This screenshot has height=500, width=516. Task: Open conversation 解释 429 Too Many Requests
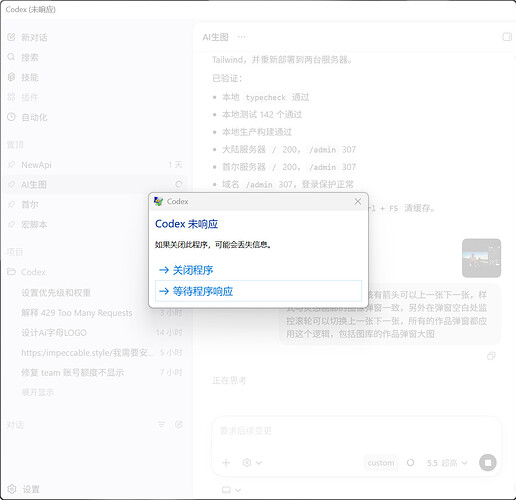coord(77,313)
